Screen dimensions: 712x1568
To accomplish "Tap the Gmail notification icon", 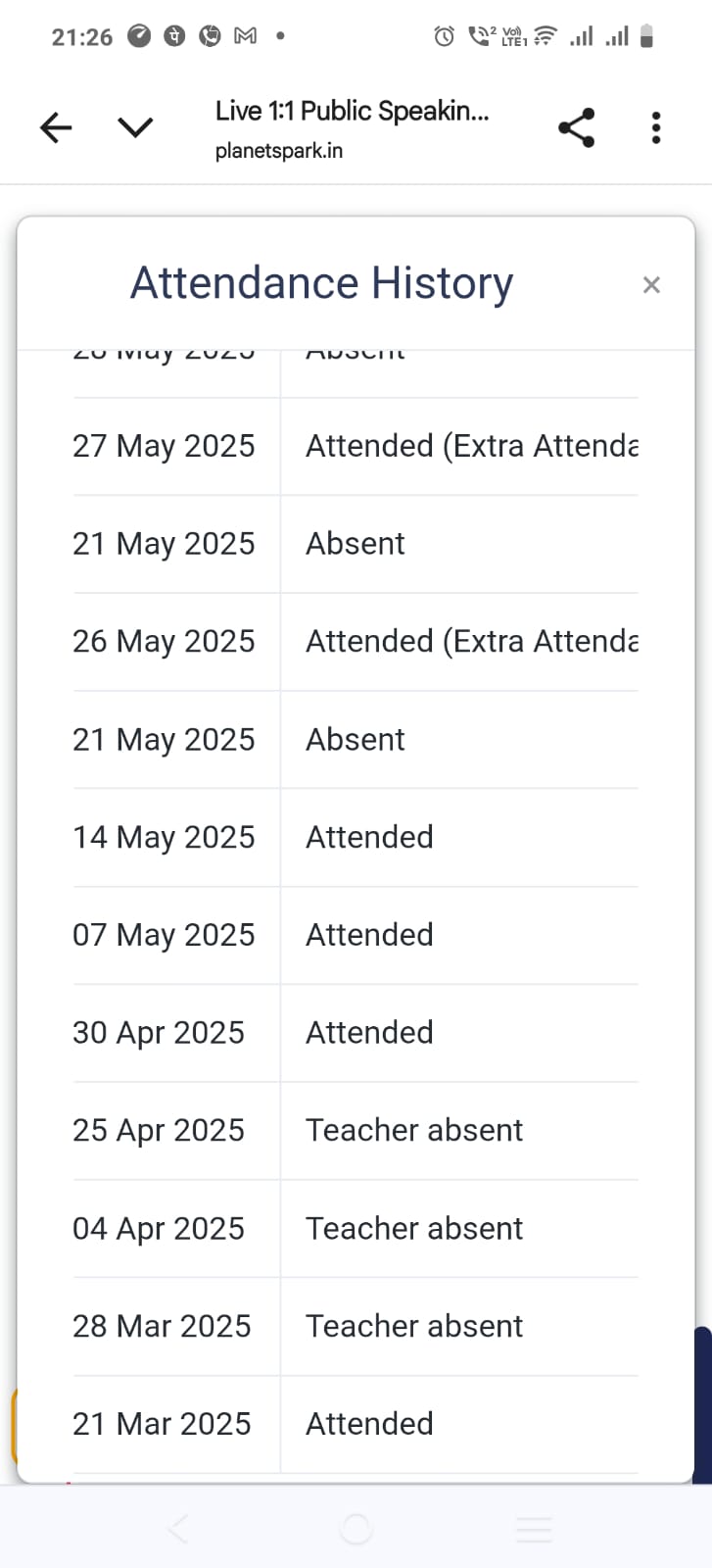I will tap(246, 36).
